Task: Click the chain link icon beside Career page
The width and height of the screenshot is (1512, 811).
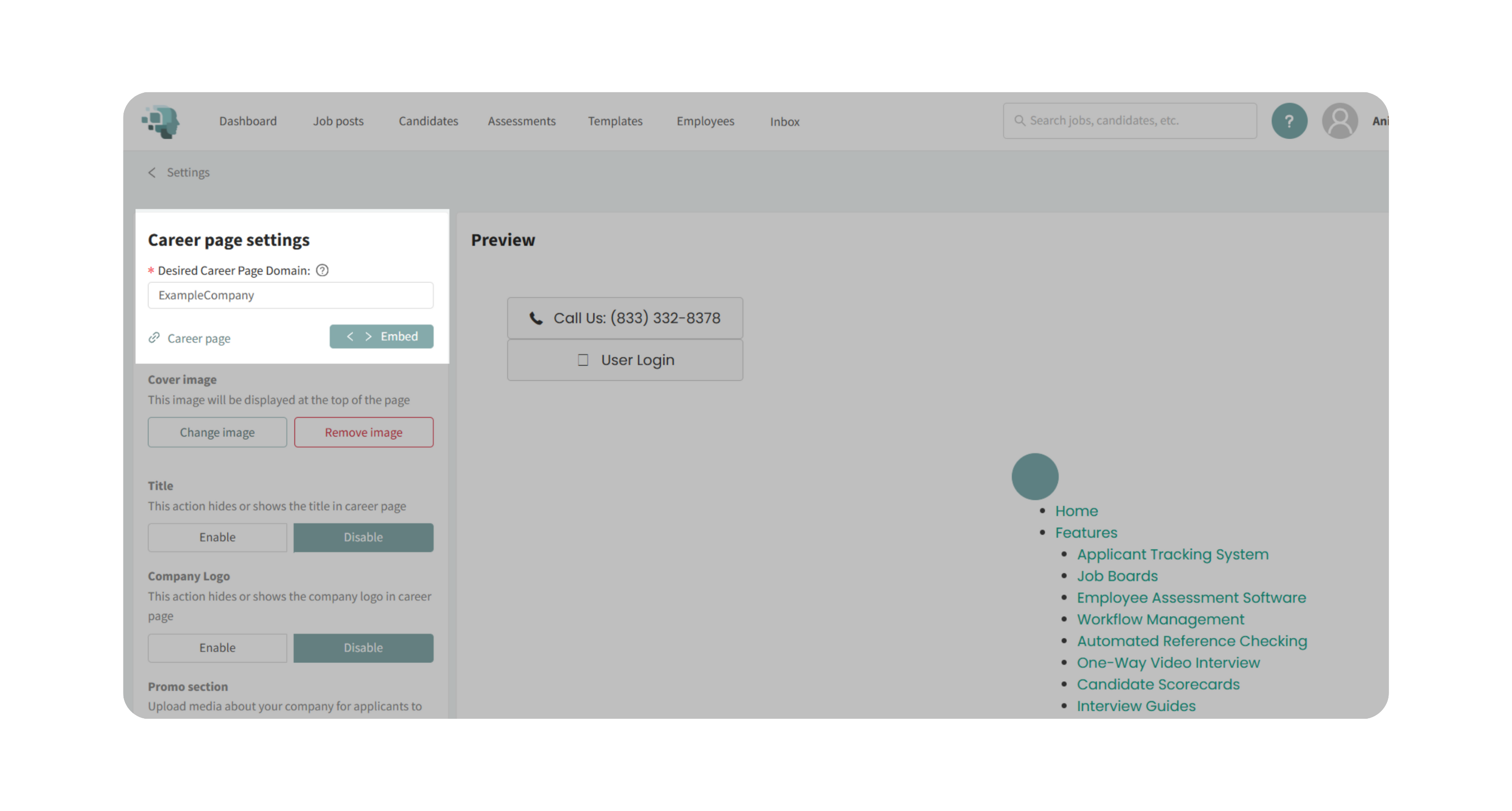Action: point(154,337)
